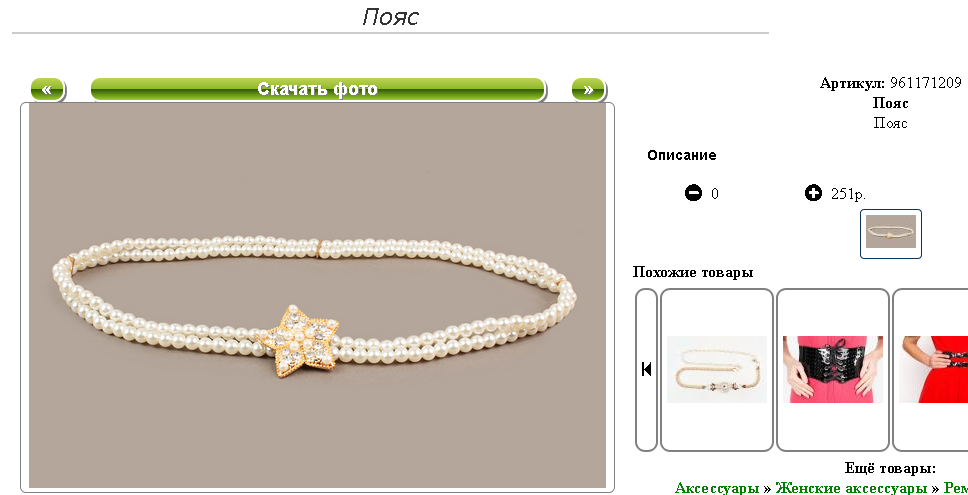Image resolution: width=968 pixels, height=495 pixels.
Task: Select the pearl belt small thumbnail
Action: pyautogui.click(x=891, y=233)
